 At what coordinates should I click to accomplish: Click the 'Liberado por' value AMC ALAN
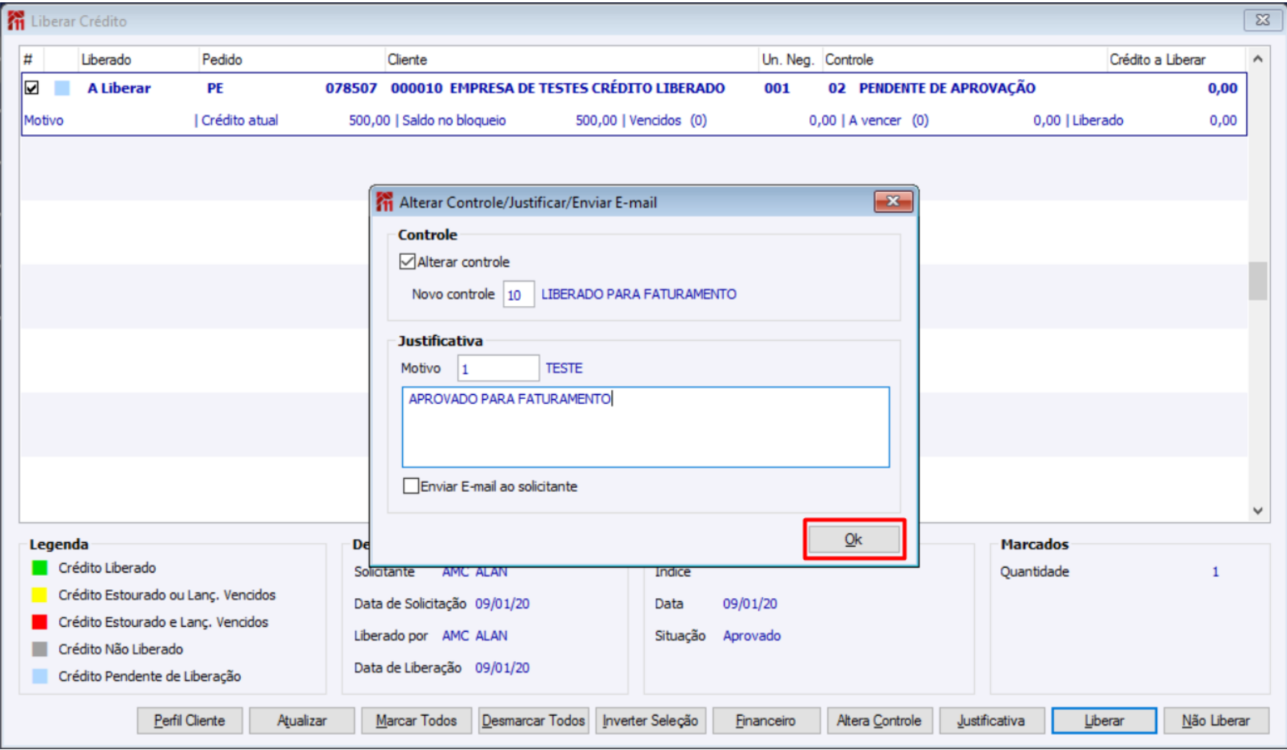pos(475,635)
